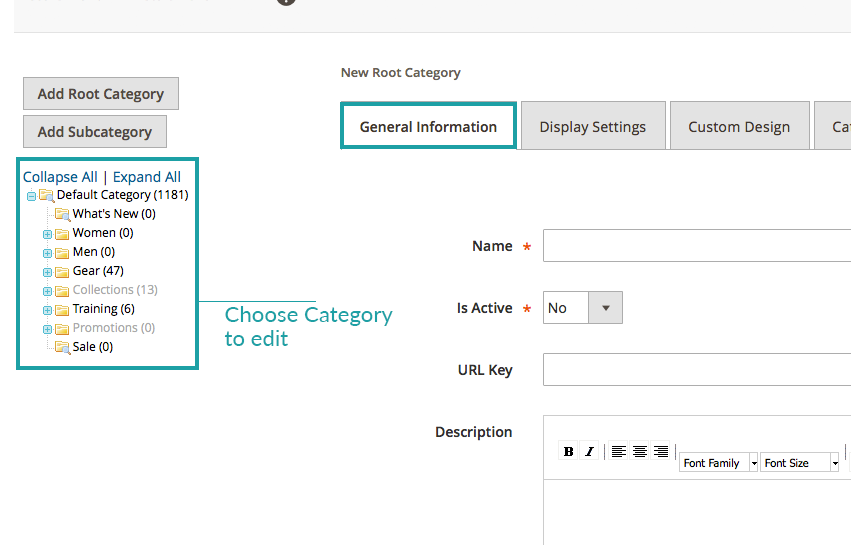Apply bold formatting in Description editor
The height and width of the screenshot is (545, 851).
[568, 451]
